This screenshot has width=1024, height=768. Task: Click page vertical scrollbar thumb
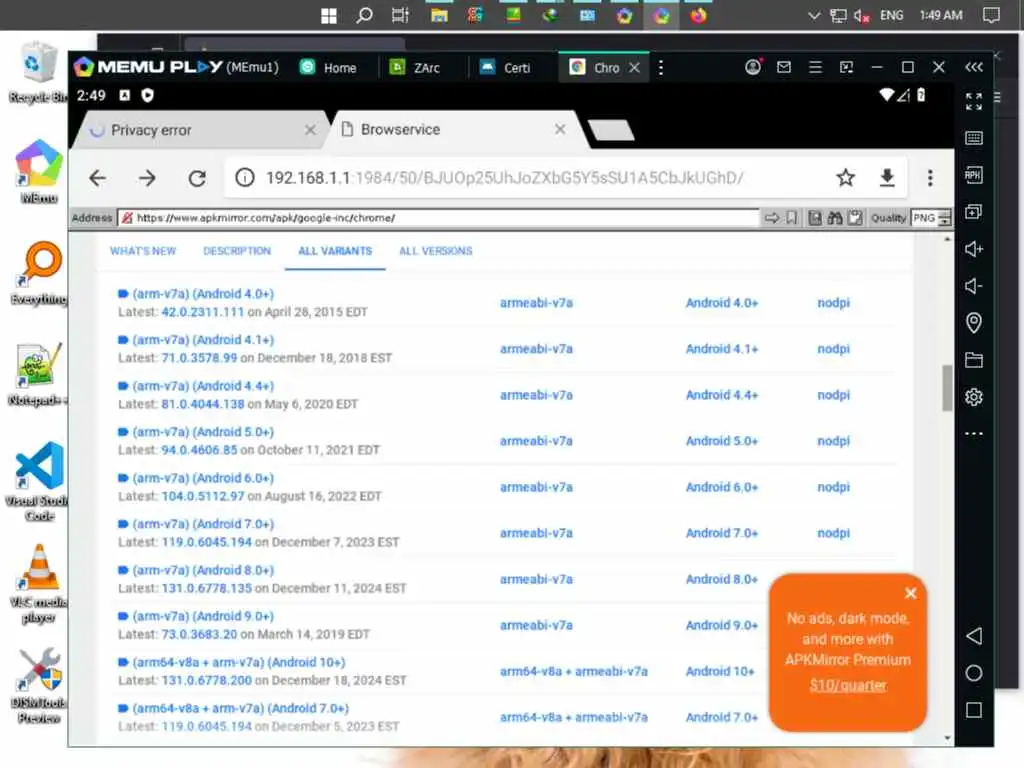947,388
